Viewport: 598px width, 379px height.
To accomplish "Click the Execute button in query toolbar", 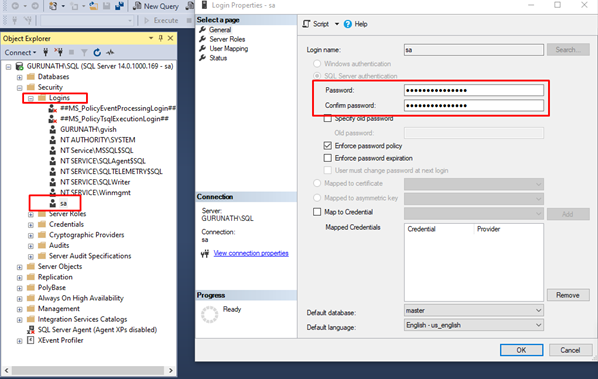I will (x=161, y=20).
